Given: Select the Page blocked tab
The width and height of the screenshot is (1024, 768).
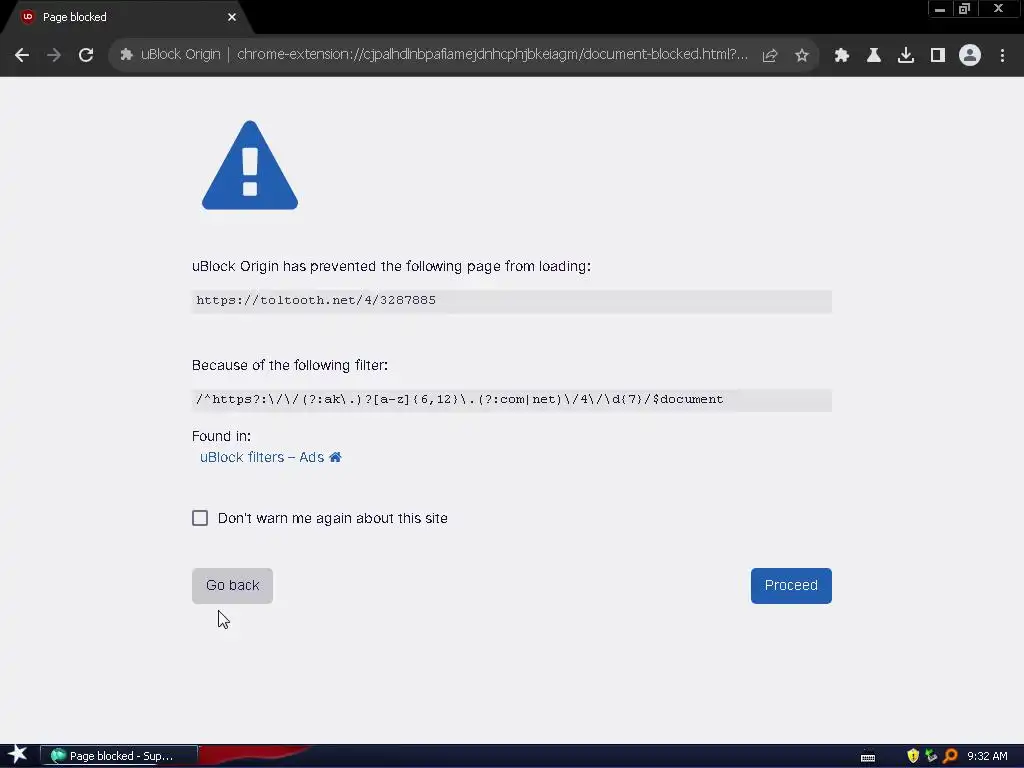Looking at the screenshot, I should [127, 17].
